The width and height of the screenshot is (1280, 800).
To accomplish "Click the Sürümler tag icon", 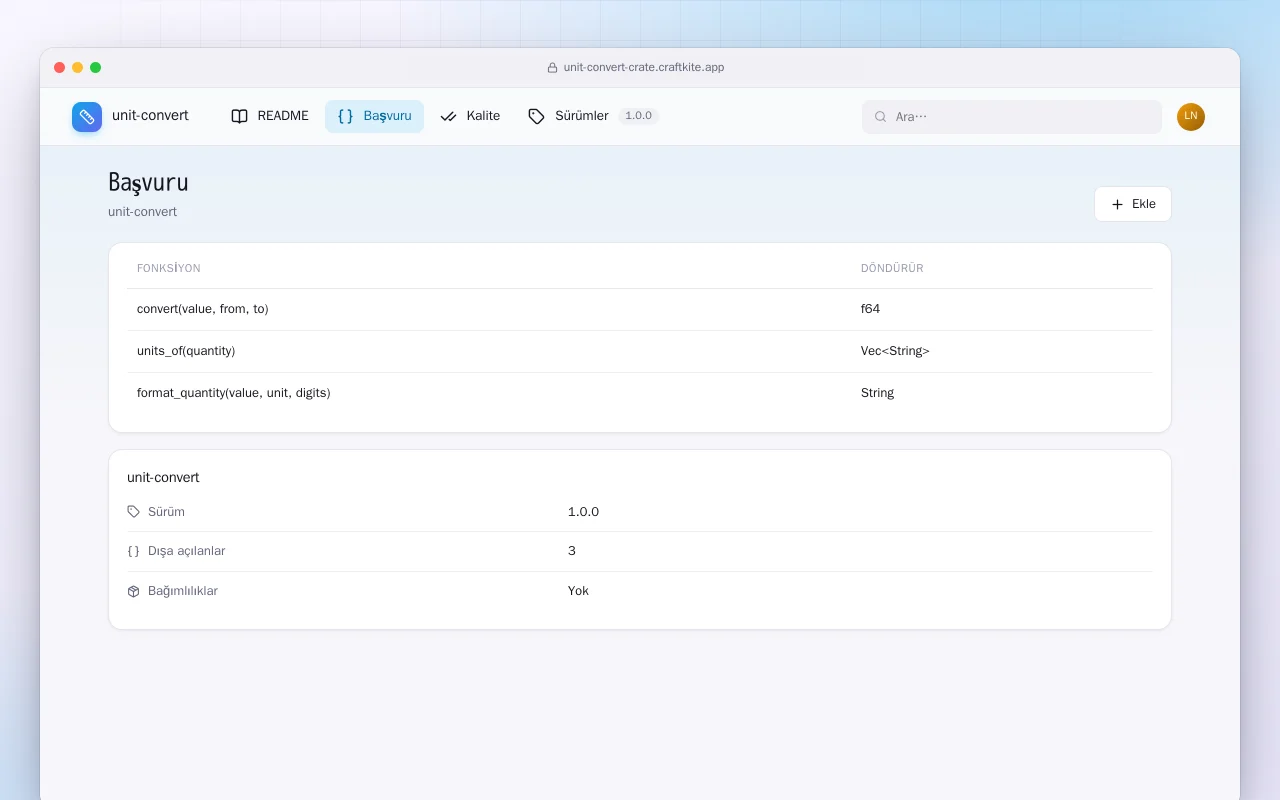I will tap(537, 116).
